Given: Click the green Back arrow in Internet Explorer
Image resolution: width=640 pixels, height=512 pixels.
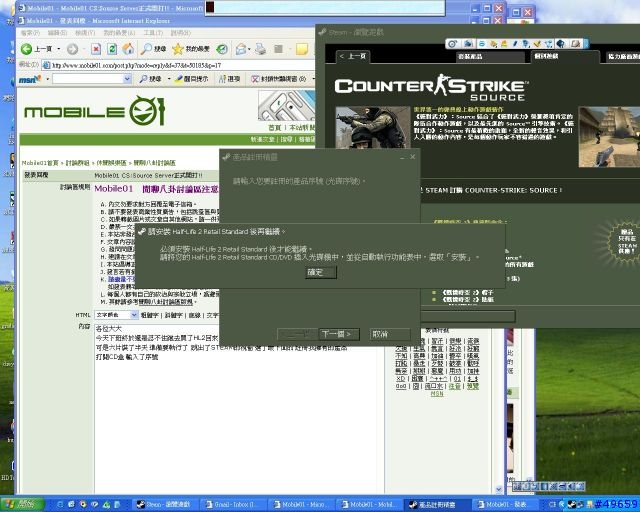Looking at the screenshot, I should [x=26, y=49].
